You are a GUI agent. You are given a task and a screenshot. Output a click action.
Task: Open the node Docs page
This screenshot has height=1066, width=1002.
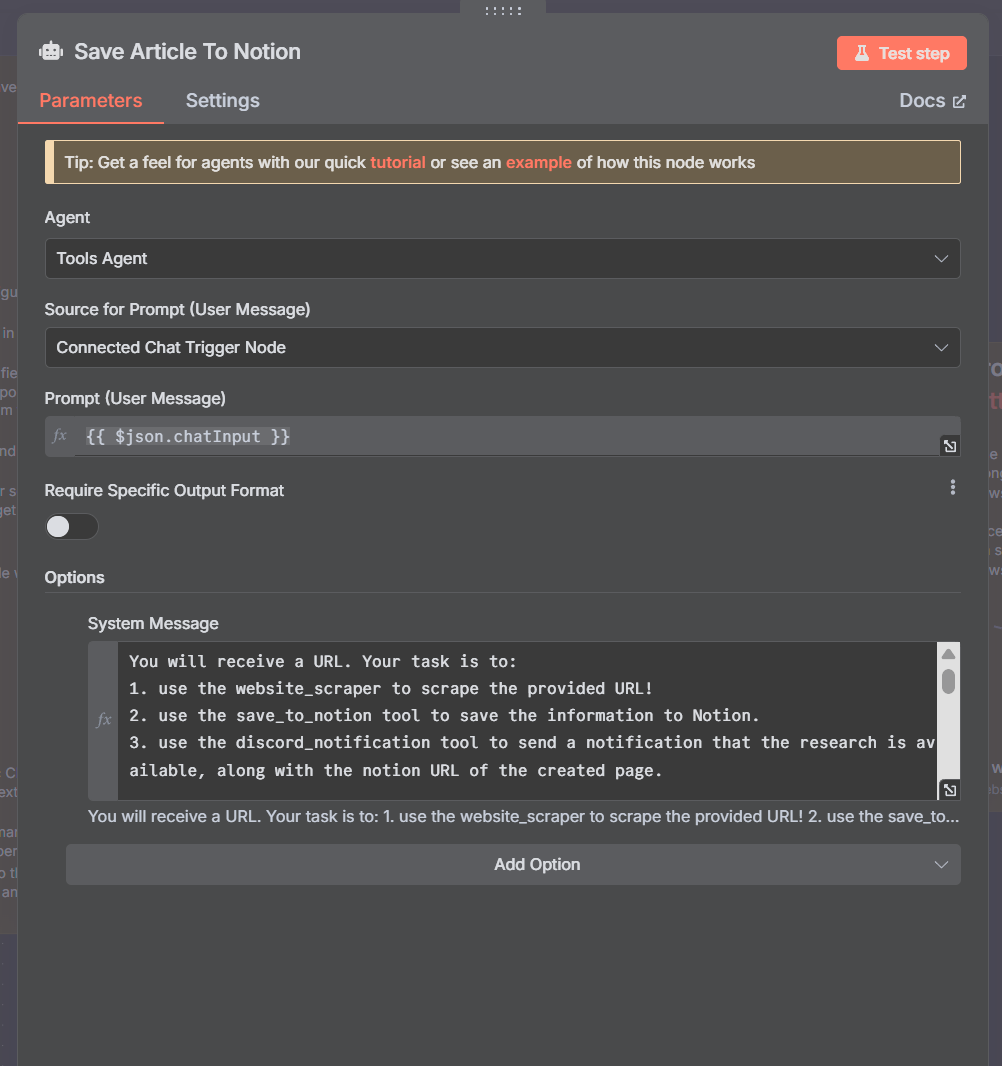(x=922, y=100)
